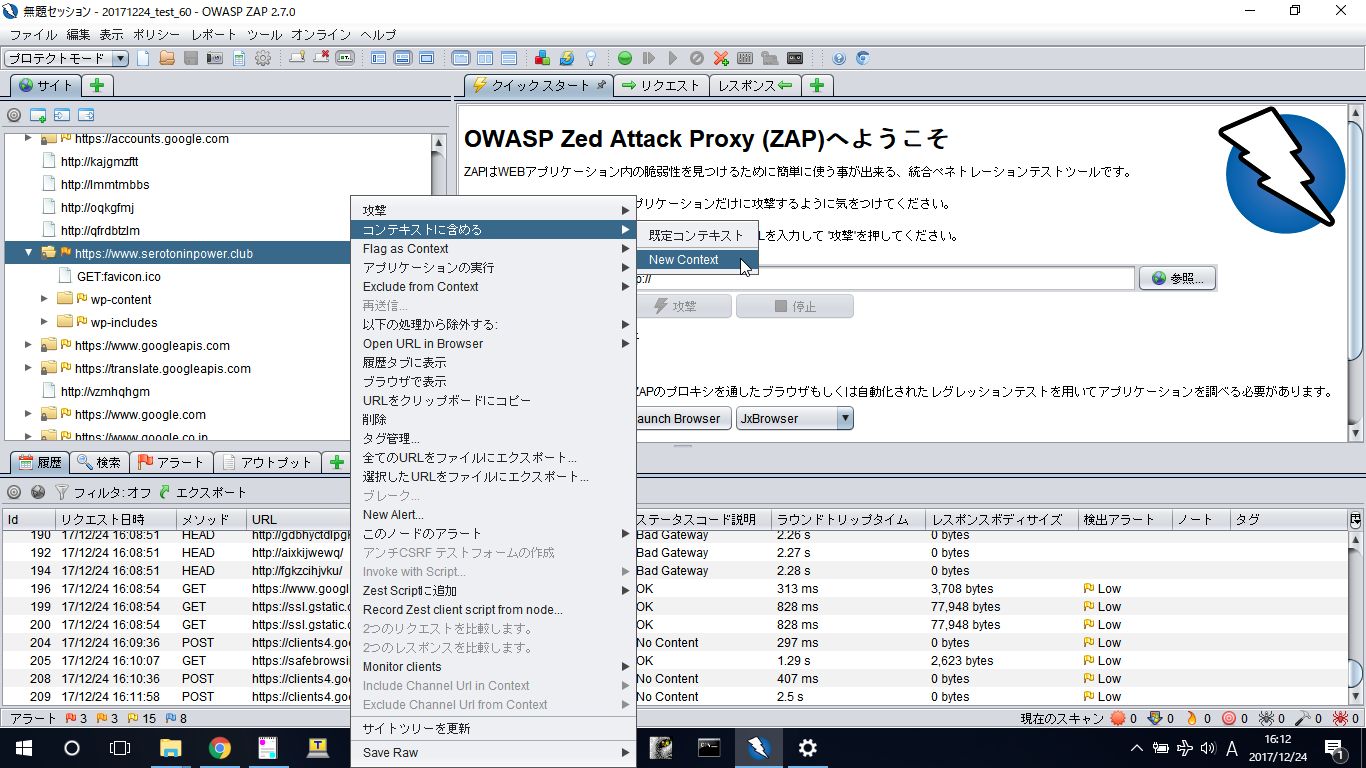Open the レポート (Report) menu in menu bar
This screenshot has height=768, width=1366.
click(x=214, y=34)
